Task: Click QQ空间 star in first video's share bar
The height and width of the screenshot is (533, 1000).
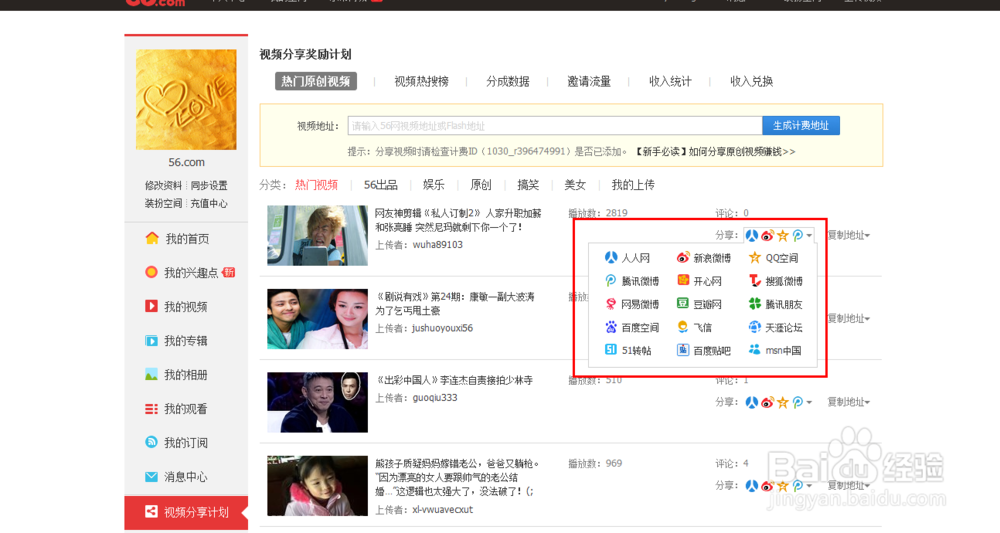Action: (783, 235)
